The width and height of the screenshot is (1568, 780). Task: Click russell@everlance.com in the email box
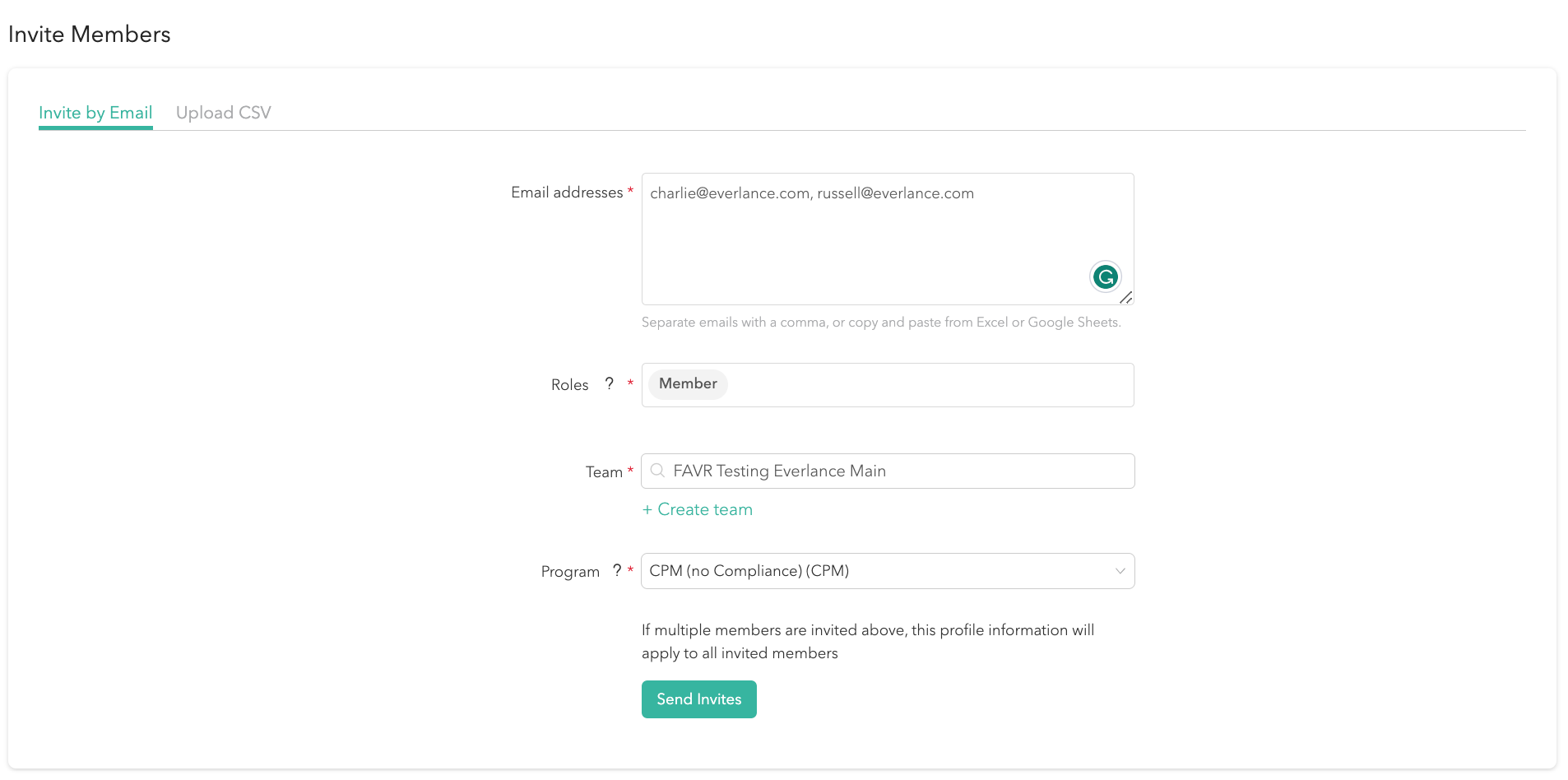point(895,193)
